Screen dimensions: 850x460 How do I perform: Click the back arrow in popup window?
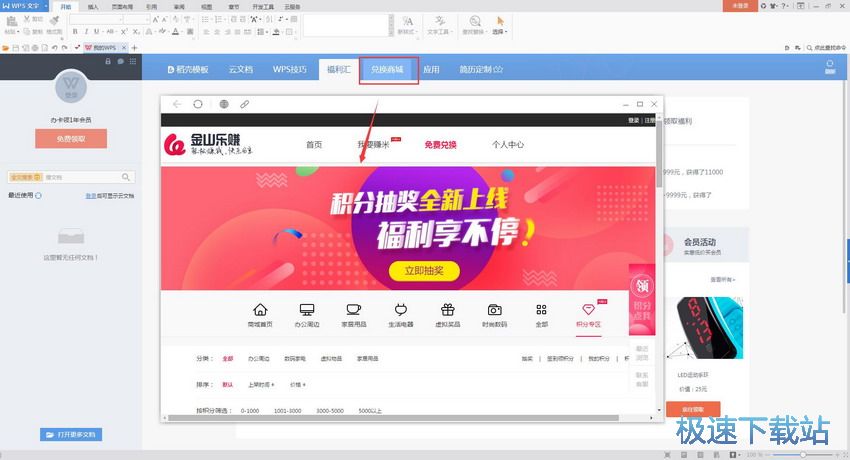tap(177, 104)
